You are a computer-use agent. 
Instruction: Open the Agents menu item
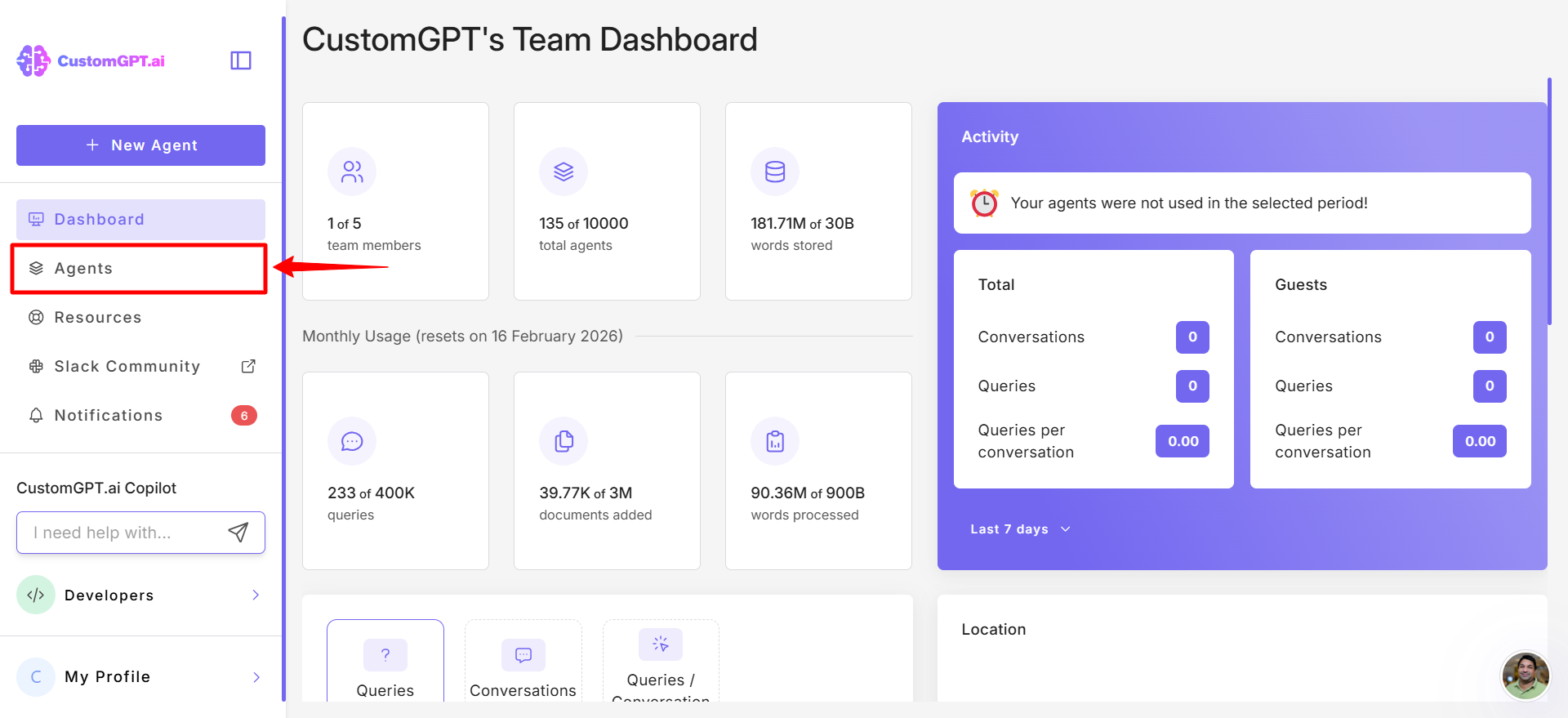point(140,269)
